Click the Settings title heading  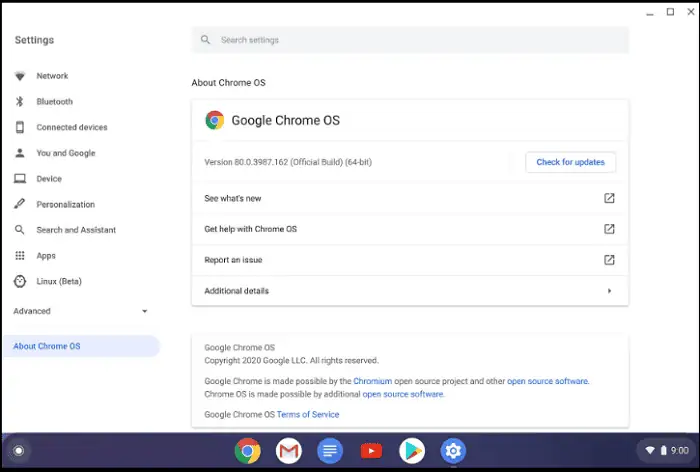[x=34, y=40]
